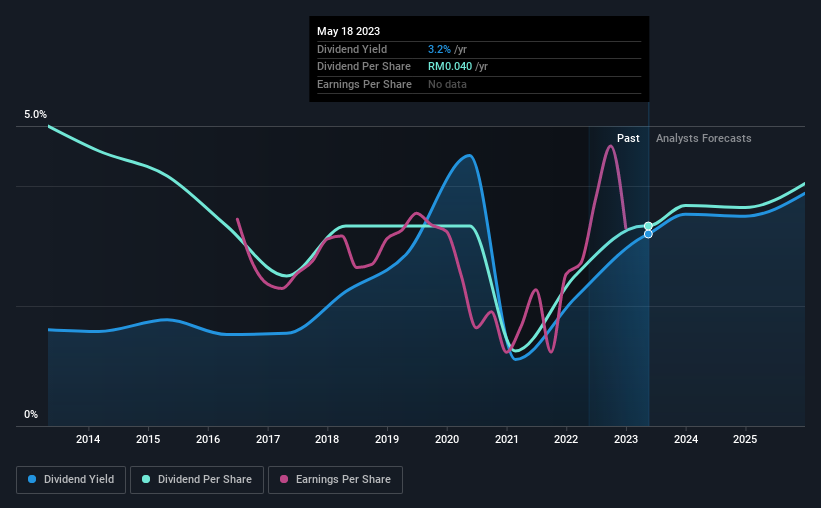The image size is (821, 508).
Task: Click the teal data point marker on the chart
Action: point(648,226)
